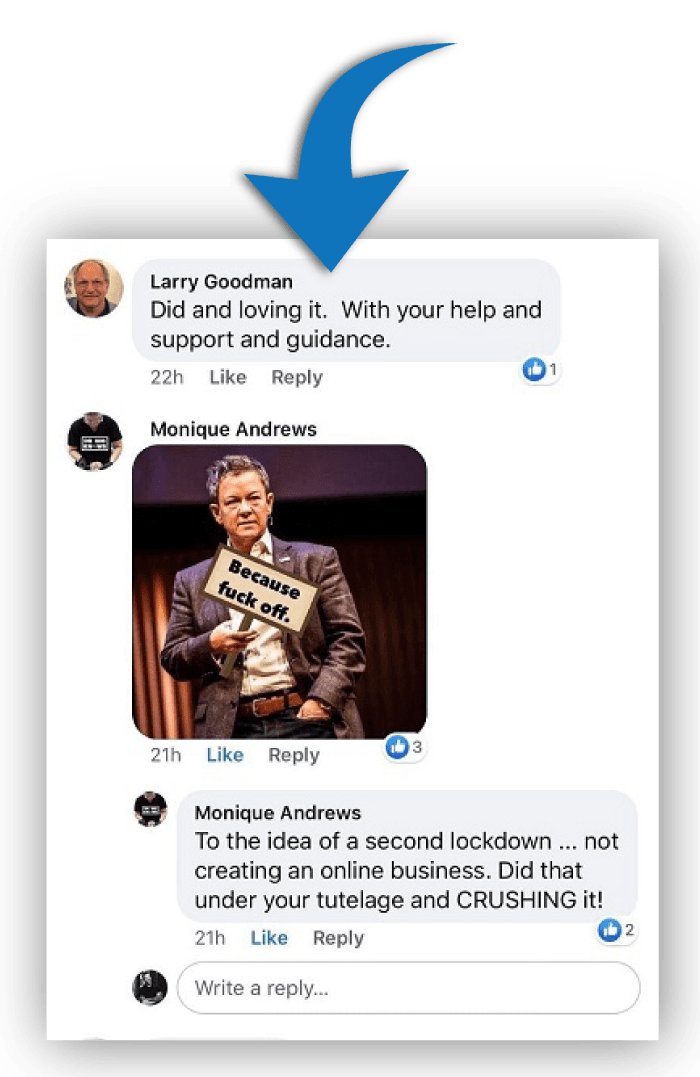This screenshot has width=700, height=1077.
Task: Focus the Write a reply field
Action: tap(409, 988)
